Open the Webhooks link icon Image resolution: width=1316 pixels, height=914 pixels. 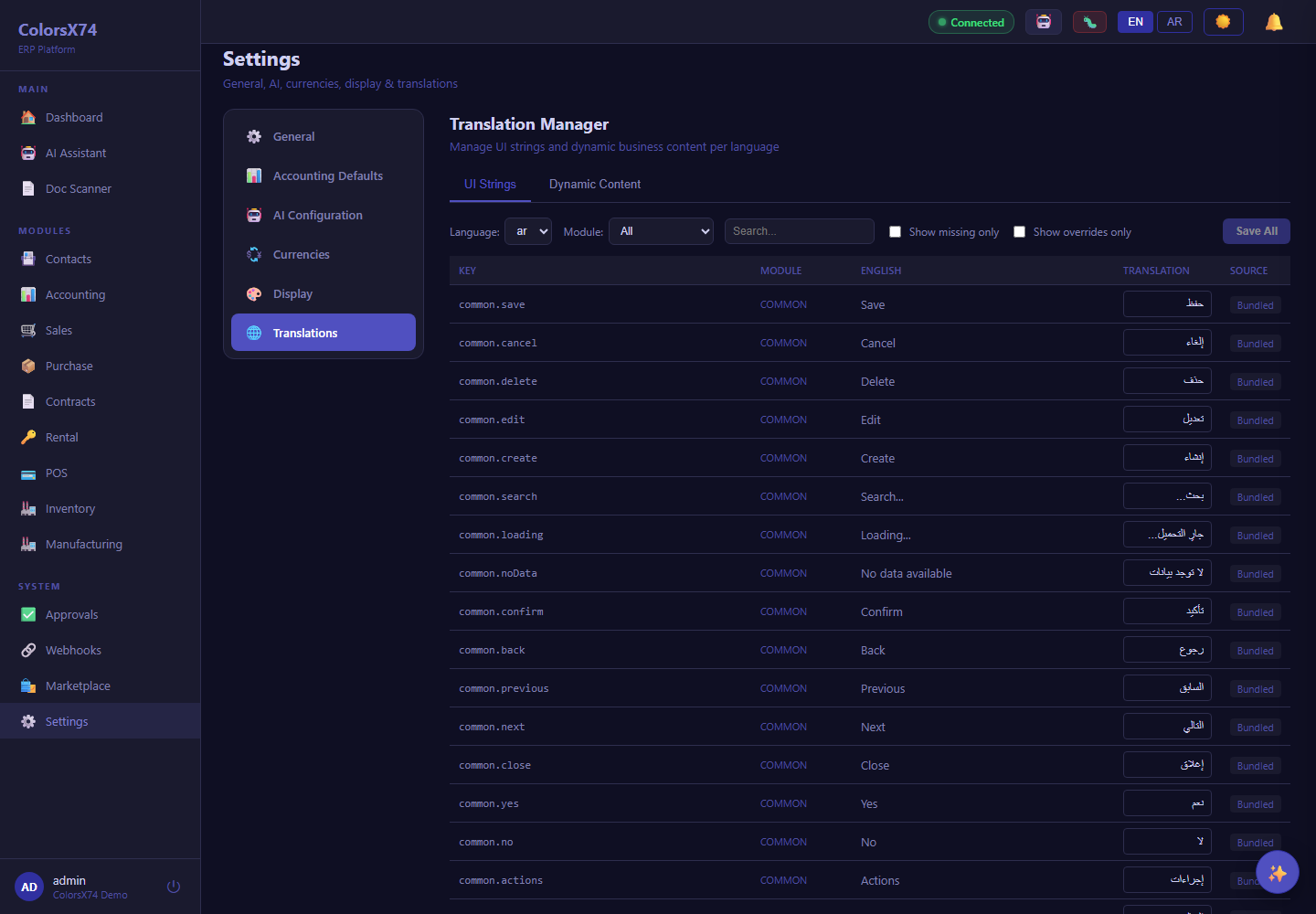tap(28, 650)
